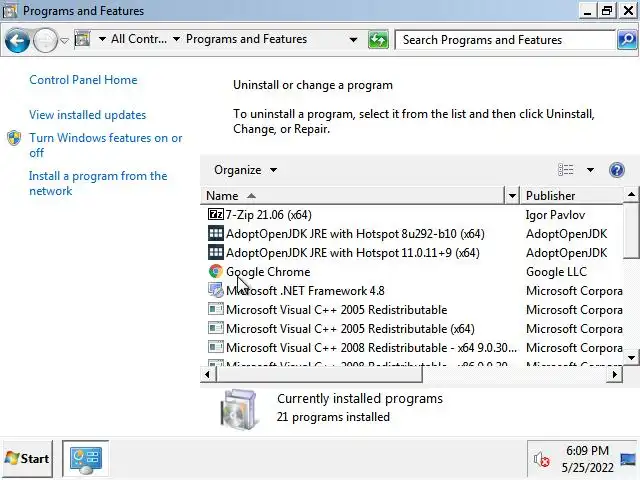Open Turn Windows features on or off
This screenshot has height=480, width=640.
click(x=106, y=145)
